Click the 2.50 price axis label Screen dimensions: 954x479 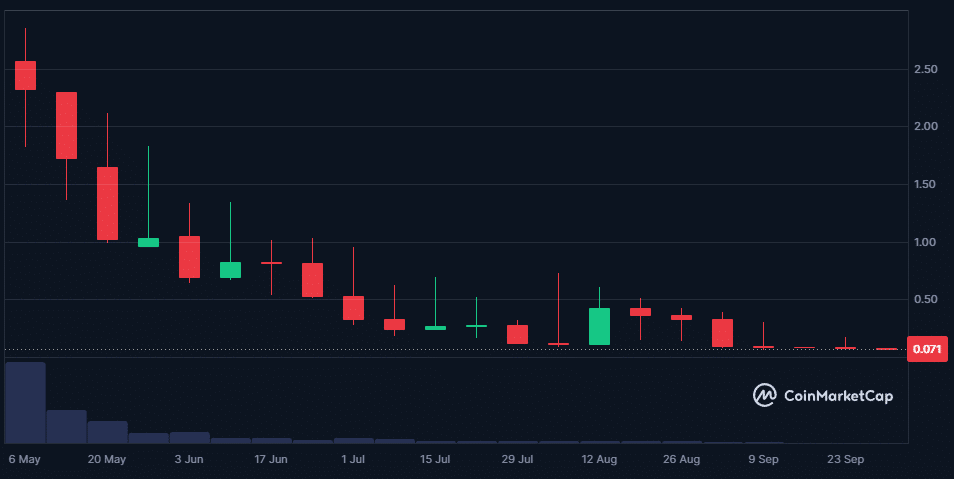click(x=924, y=70)
